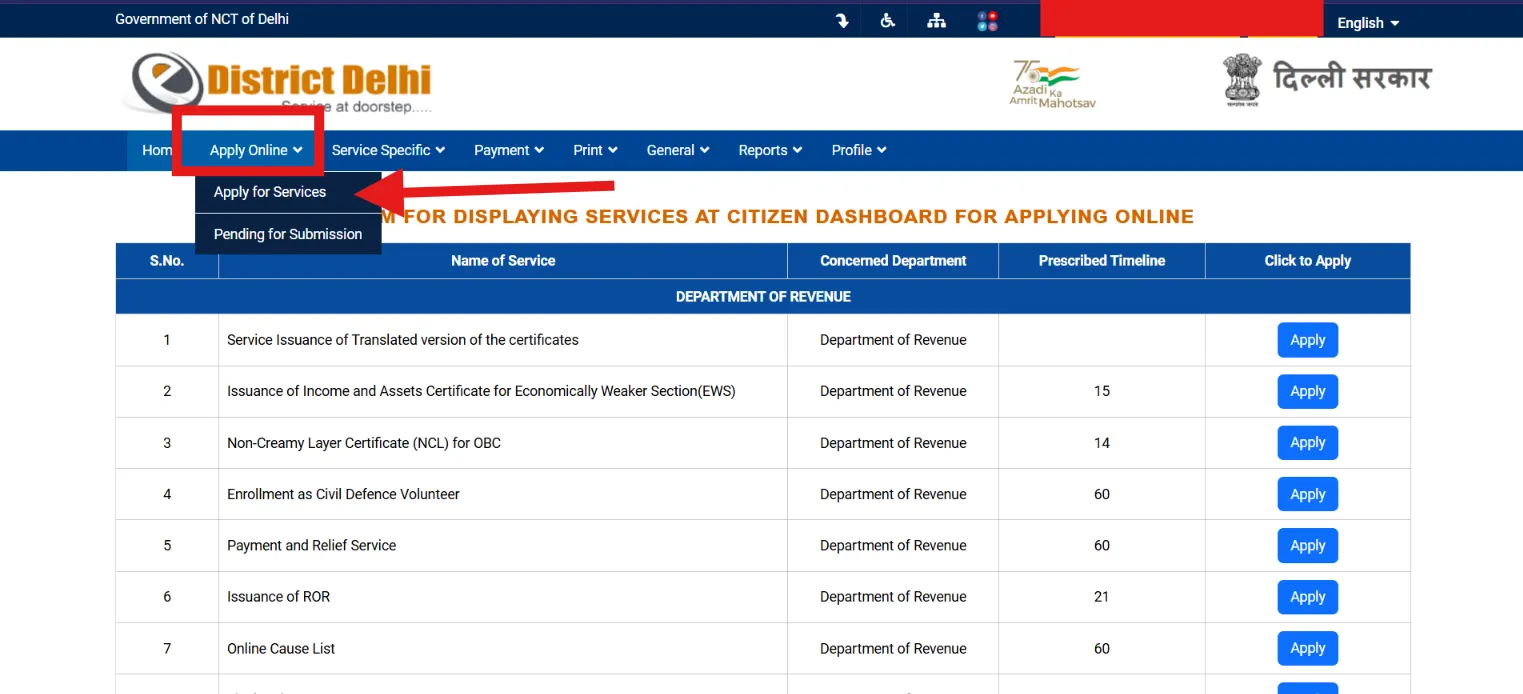
Task: Click 'Online Cause List' service name
Action: (281, 648)
